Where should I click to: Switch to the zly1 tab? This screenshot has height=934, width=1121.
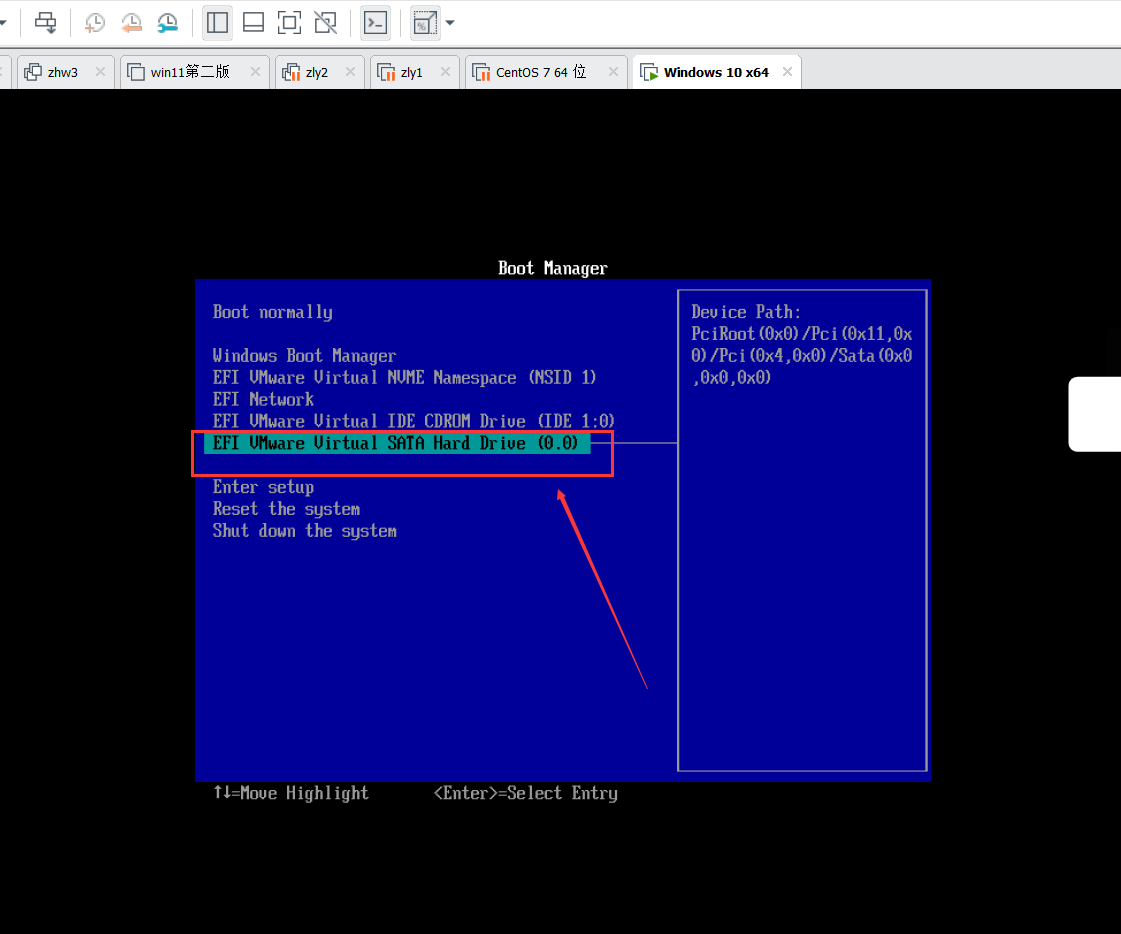(x=415, y=72)
